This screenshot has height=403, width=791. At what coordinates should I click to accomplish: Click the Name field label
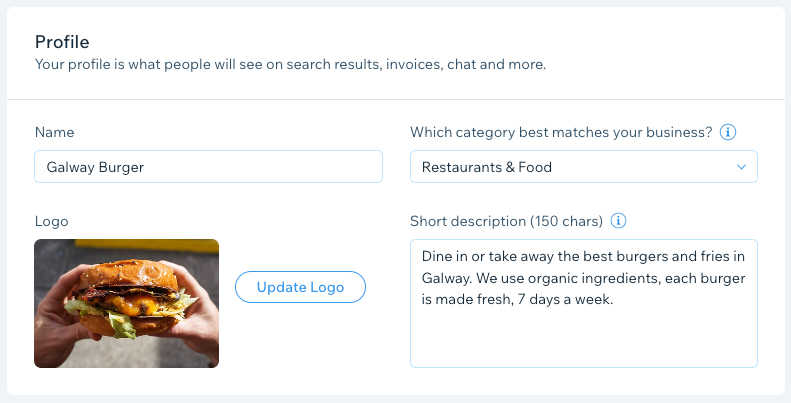pyautogui.click(x=54, y=132)
